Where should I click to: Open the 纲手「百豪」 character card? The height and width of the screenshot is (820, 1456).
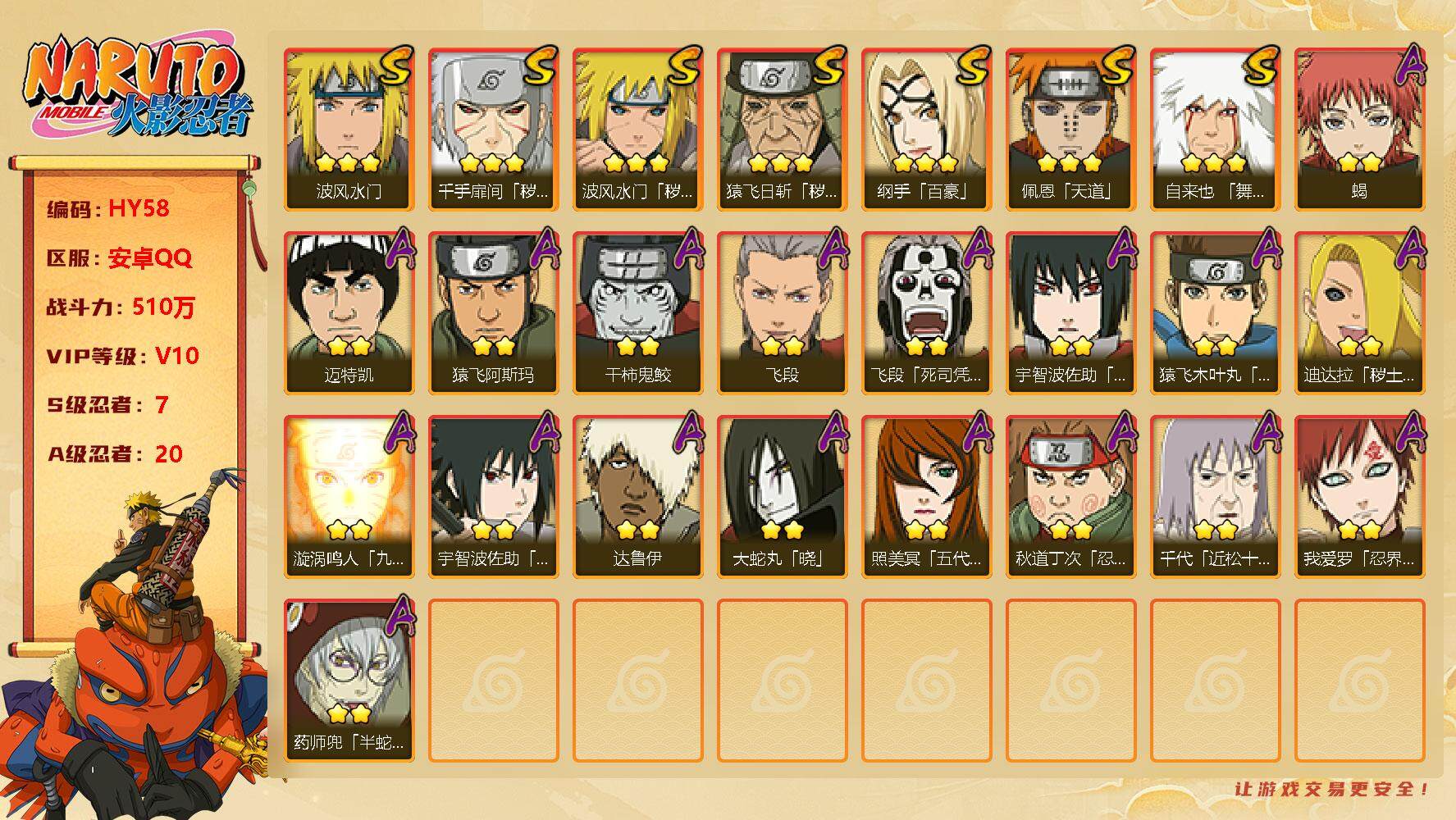[x=926, y=130]
